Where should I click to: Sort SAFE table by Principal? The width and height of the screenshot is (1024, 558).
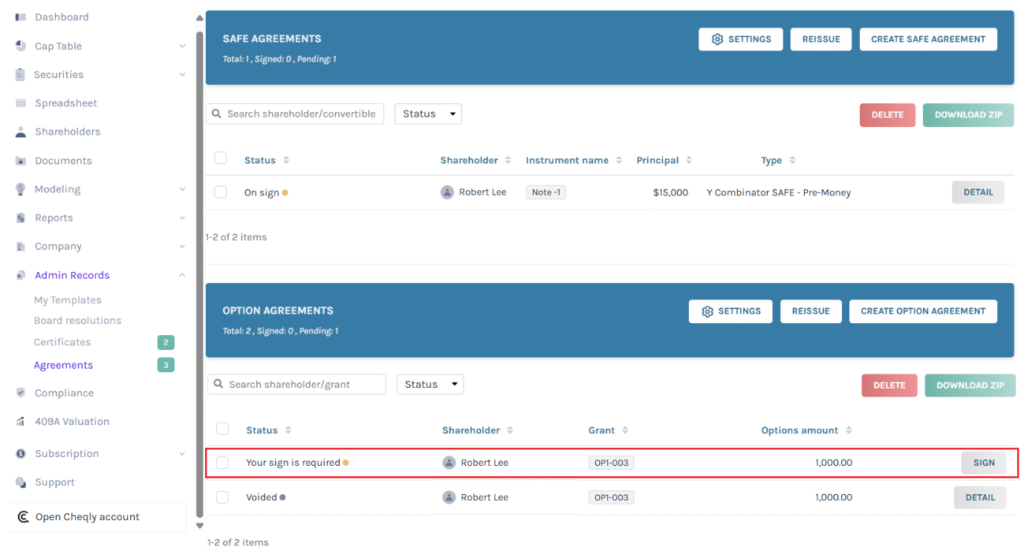coord(689,160)
